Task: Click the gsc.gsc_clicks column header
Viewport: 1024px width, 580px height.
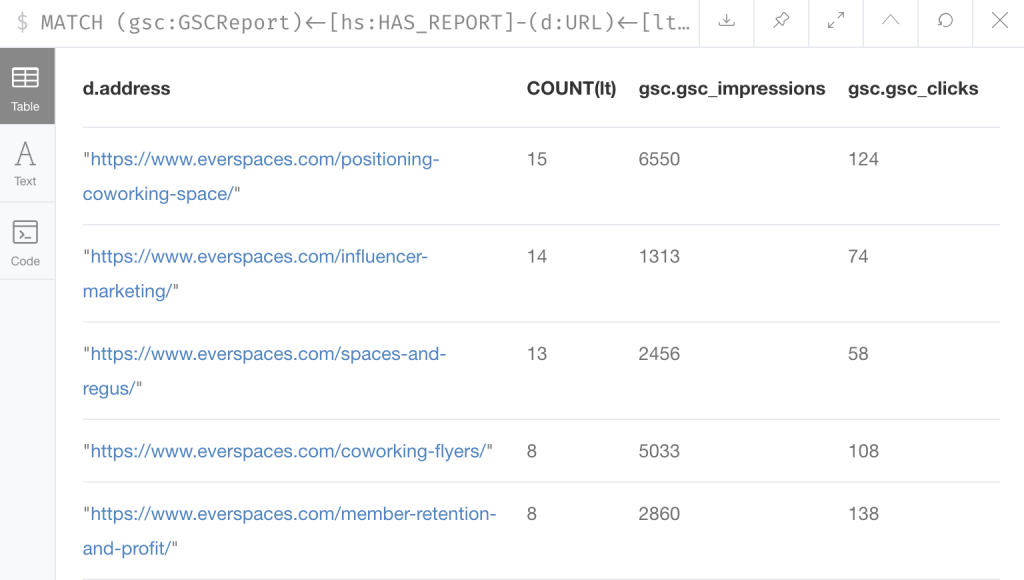Action: point(913,89)
